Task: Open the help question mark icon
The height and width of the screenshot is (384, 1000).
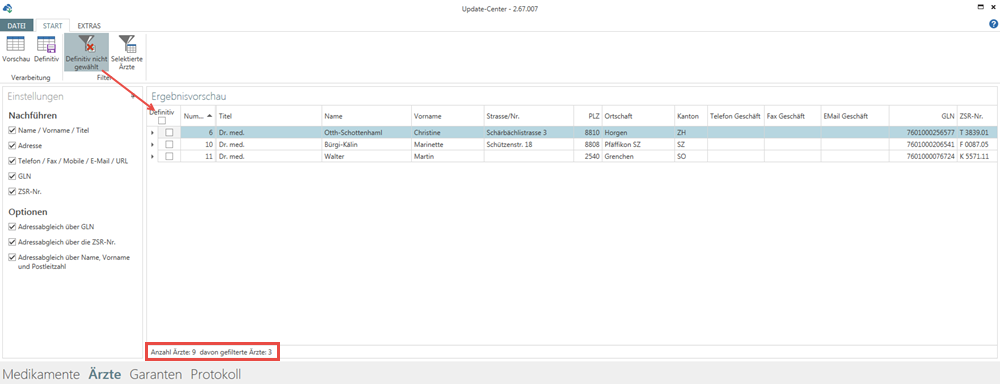Action: 993,24
